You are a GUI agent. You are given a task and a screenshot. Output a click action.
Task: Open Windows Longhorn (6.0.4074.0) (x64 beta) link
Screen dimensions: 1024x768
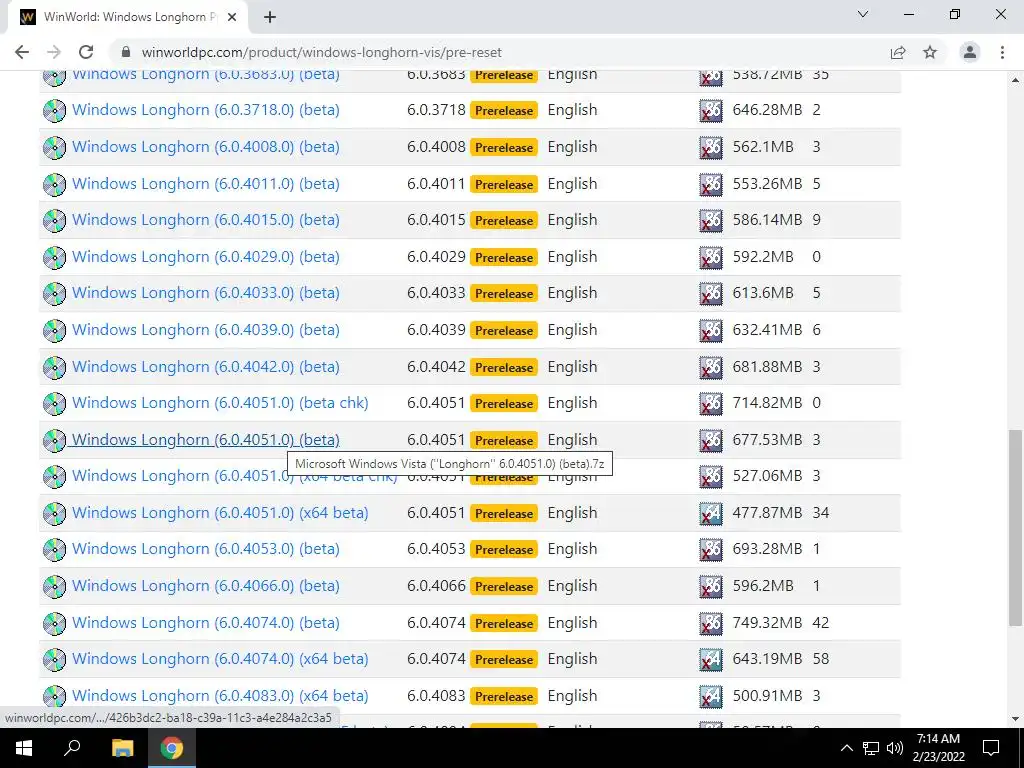tap(220, 659)
